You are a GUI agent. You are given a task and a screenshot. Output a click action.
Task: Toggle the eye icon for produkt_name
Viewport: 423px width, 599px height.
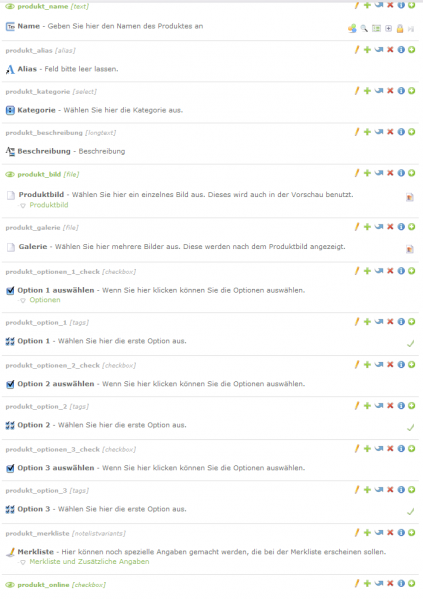10,6
